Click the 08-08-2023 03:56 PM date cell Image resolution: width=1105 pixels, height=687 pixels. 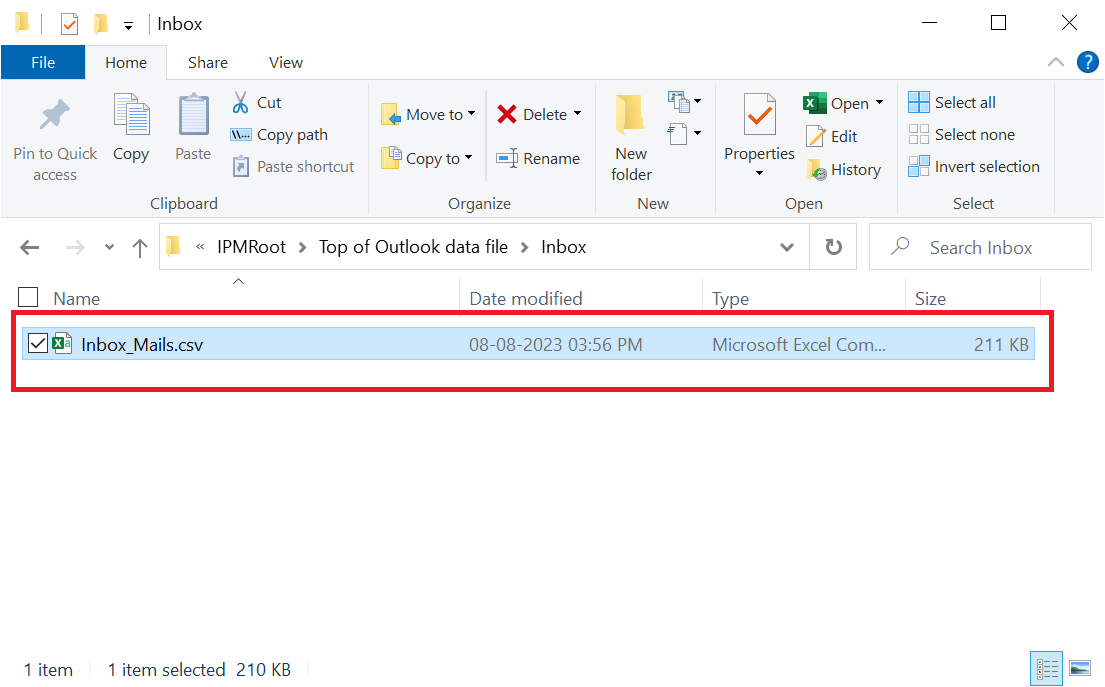[555, 345]
